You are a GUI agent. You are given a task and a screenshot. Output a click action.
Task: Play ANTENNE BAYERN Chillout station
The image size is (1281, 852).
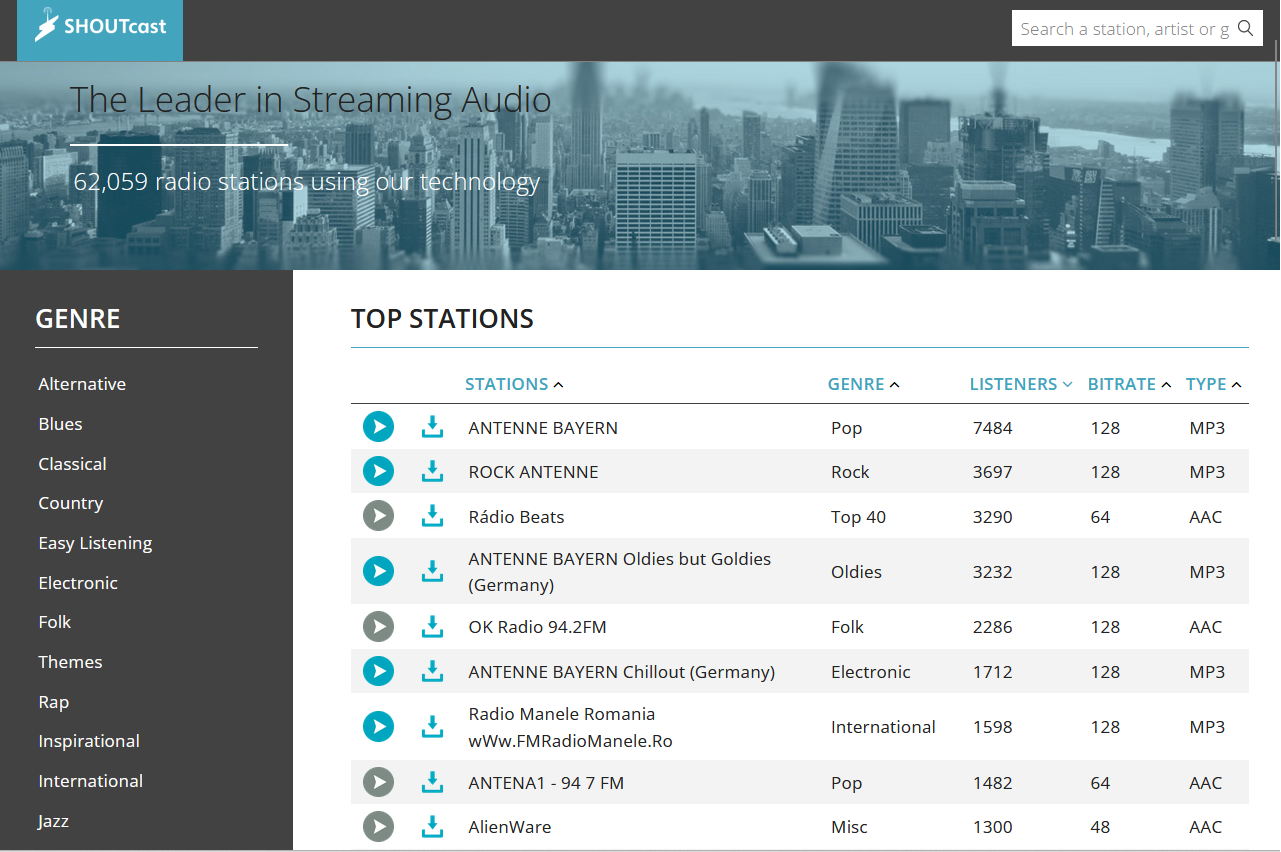pyautogui.click(x=378, y=671)
